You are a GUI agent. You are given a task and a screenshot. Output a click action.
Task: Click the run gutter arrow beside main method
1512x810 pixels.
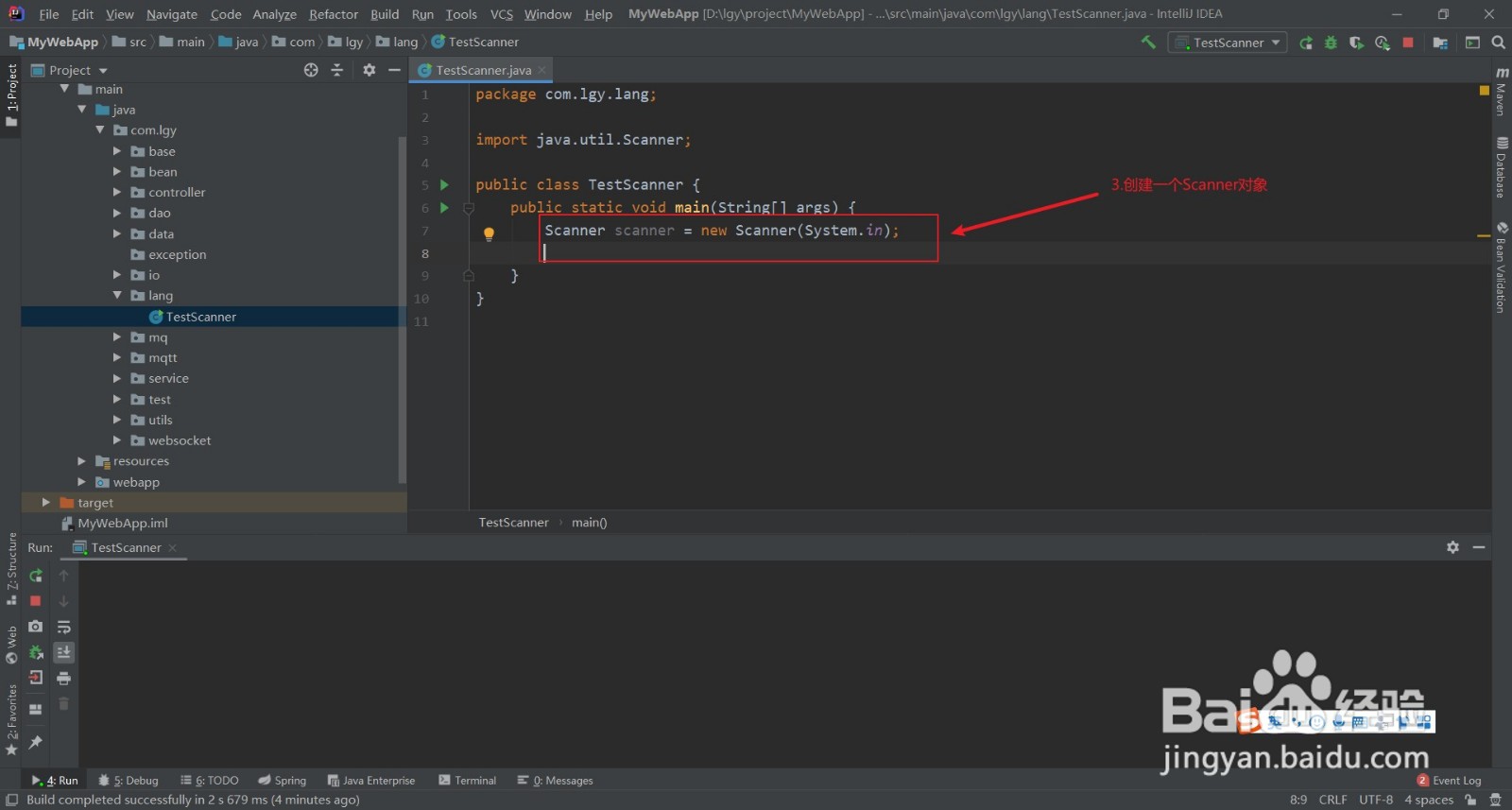(x=444, y=208)
